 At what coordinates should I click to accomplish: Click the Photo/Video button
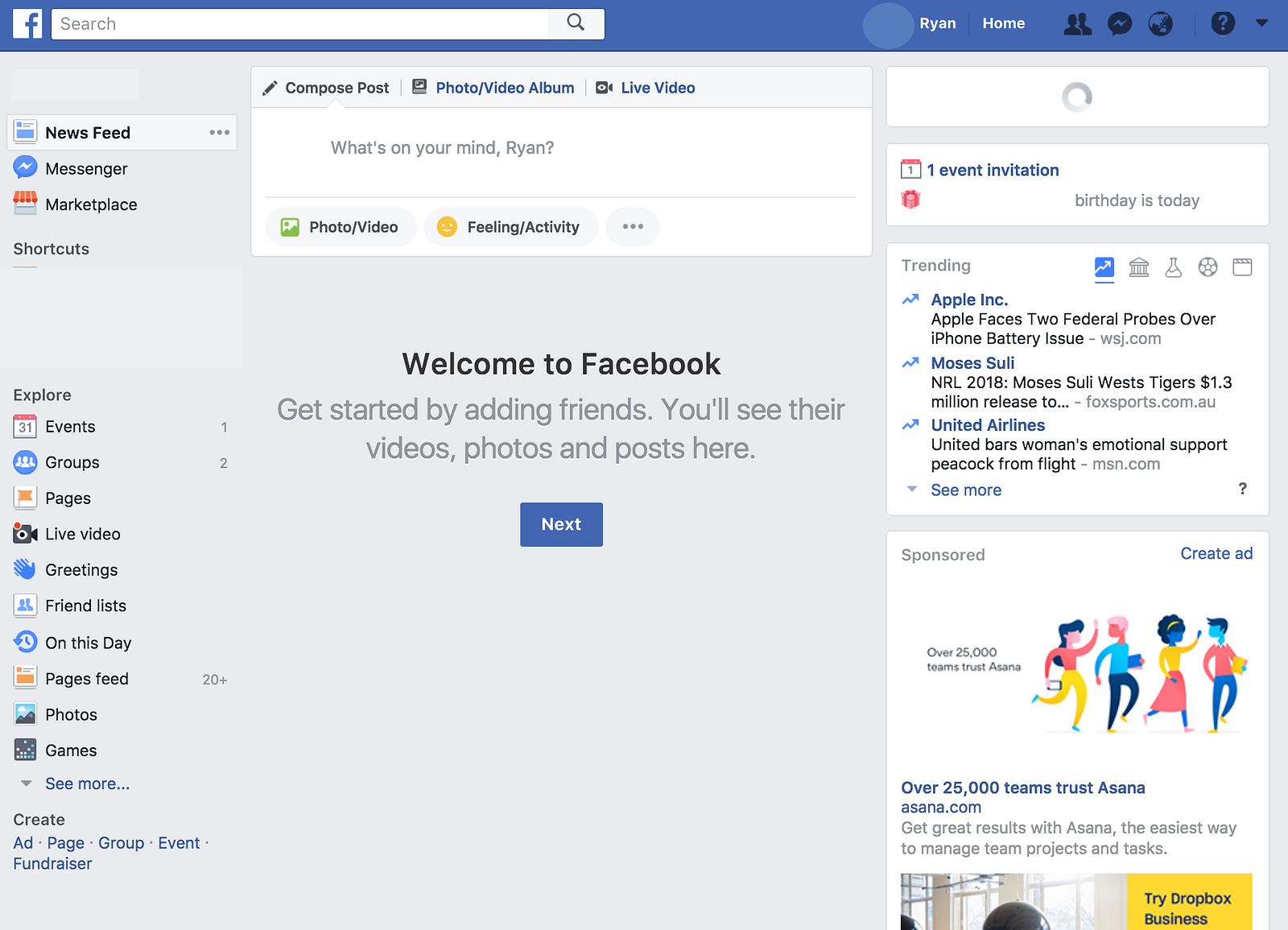[x=341, y=227]
